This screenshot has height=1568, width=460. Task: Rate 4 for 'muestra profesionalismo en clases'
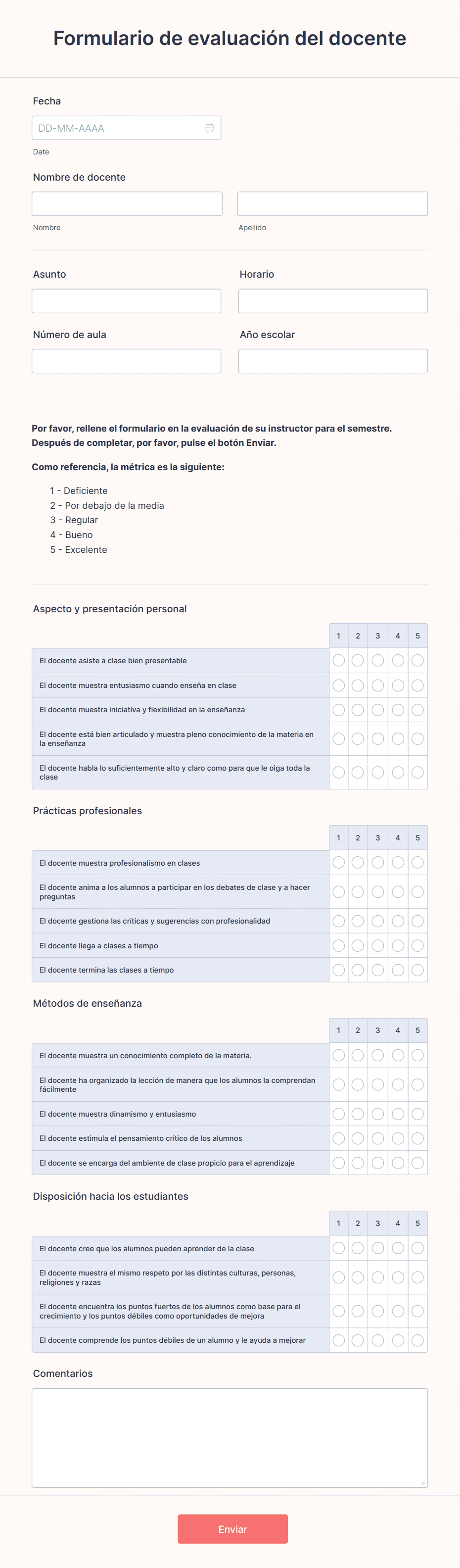point(398,863)
